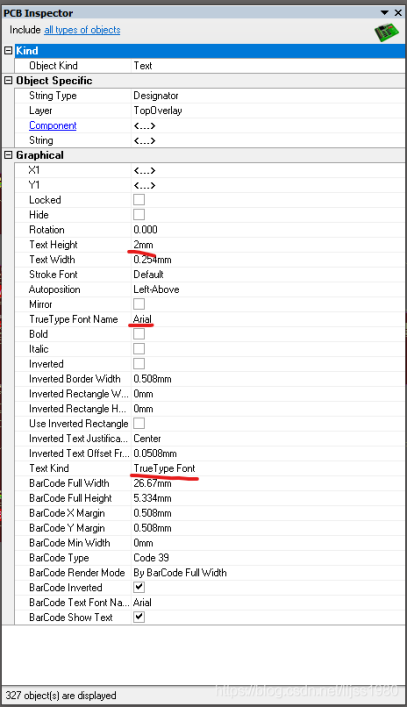Toggle the Bold checkbox

click(x=139, y=334)
